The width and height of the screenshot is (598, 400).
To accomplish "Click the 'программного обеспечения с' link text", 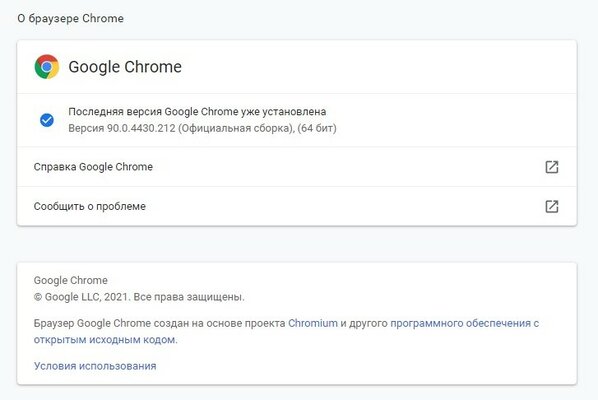I will (x=465, y=323).
